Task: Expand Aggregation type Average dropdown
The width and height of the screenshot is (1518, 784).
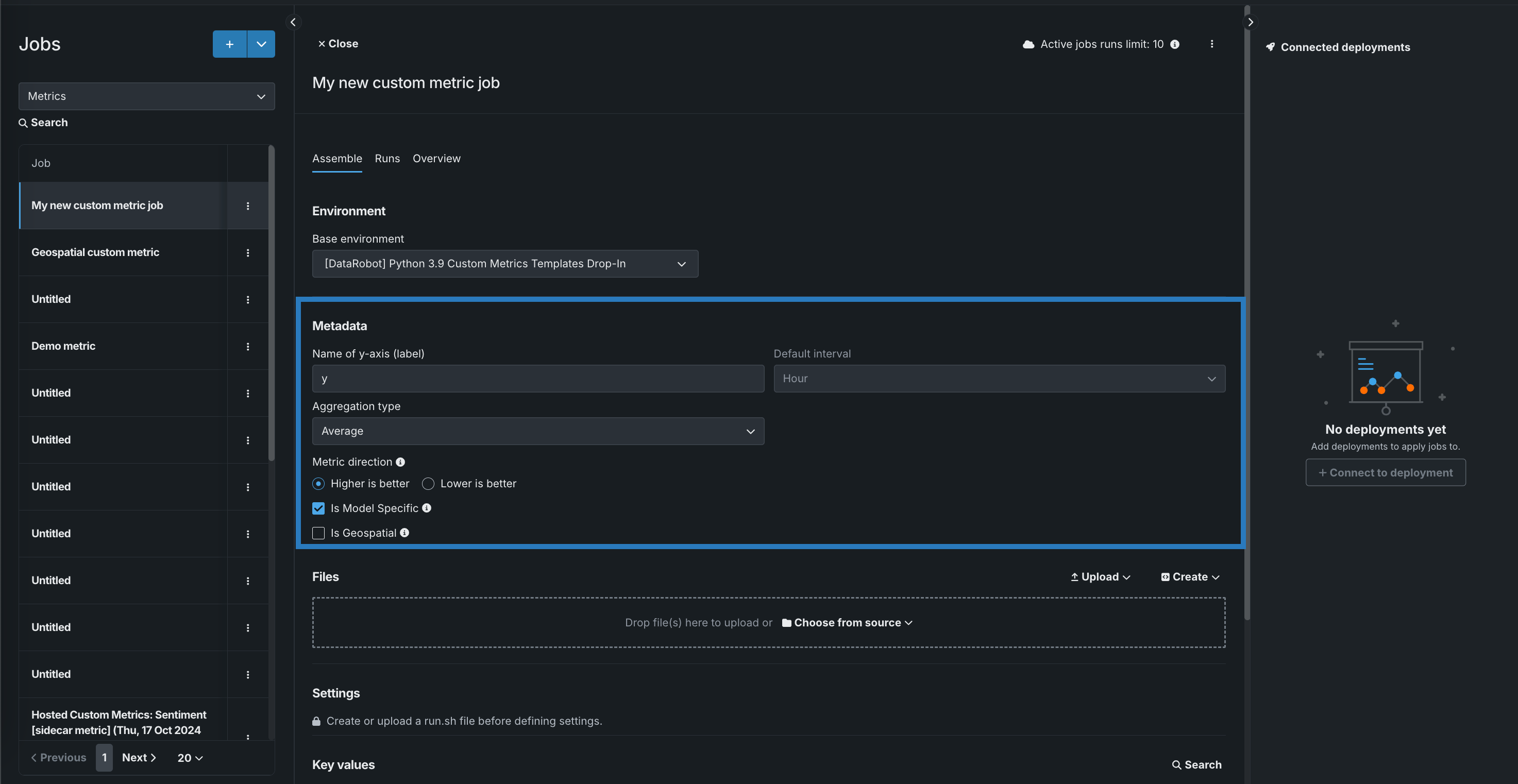Action: 537,431
